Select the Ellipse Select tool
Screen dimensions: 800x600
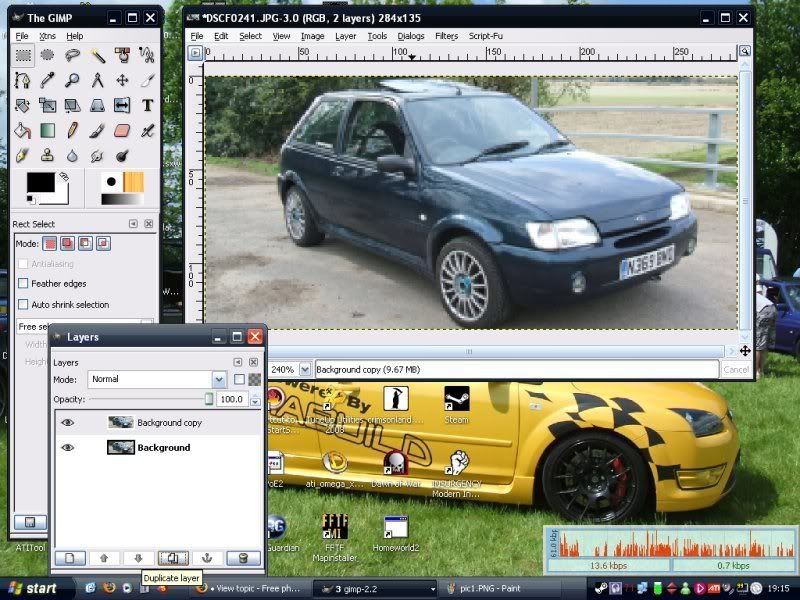tap(47, 55)
